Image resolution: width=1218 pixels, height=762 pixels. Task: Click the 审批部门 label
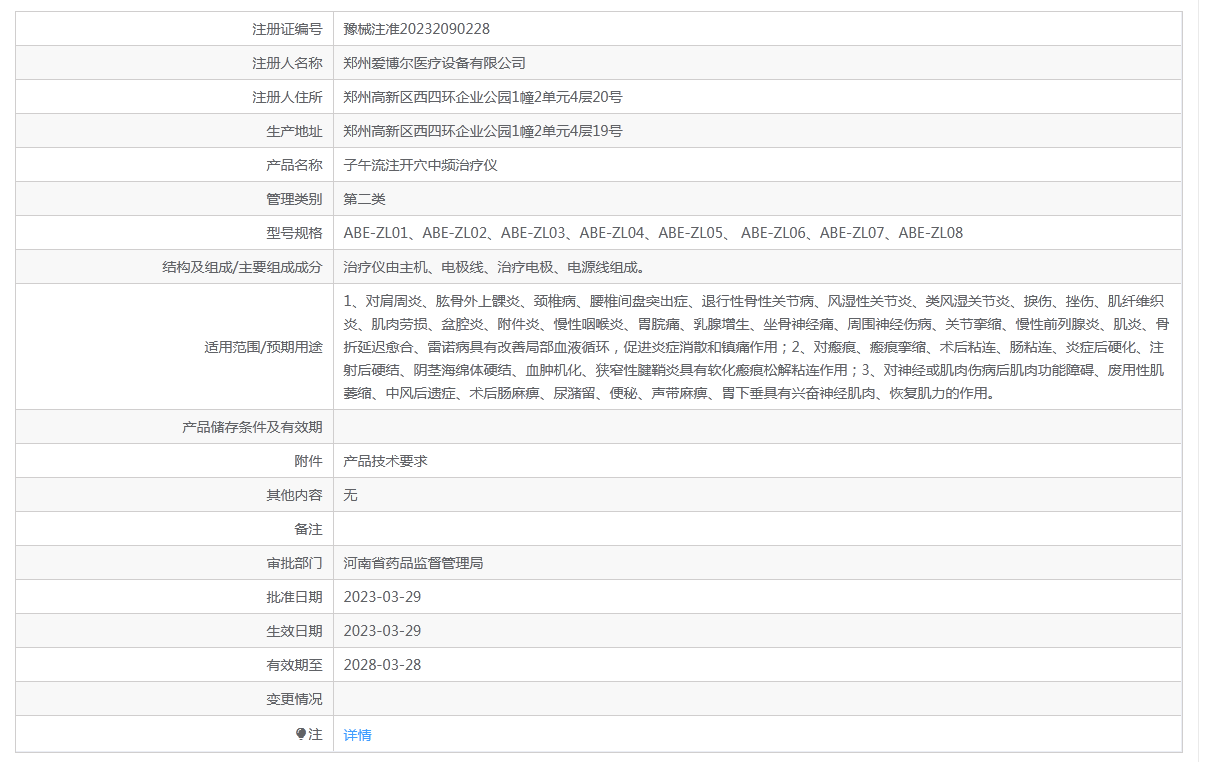click(x=294, y=563)
